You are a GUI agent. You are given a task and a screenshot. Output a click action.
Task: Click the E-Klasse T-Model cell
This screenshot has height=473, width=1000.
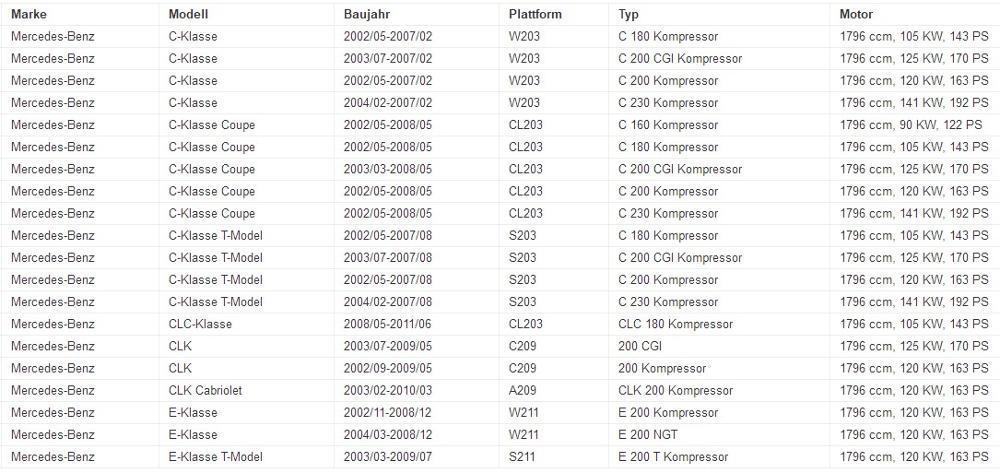[215, 457]
